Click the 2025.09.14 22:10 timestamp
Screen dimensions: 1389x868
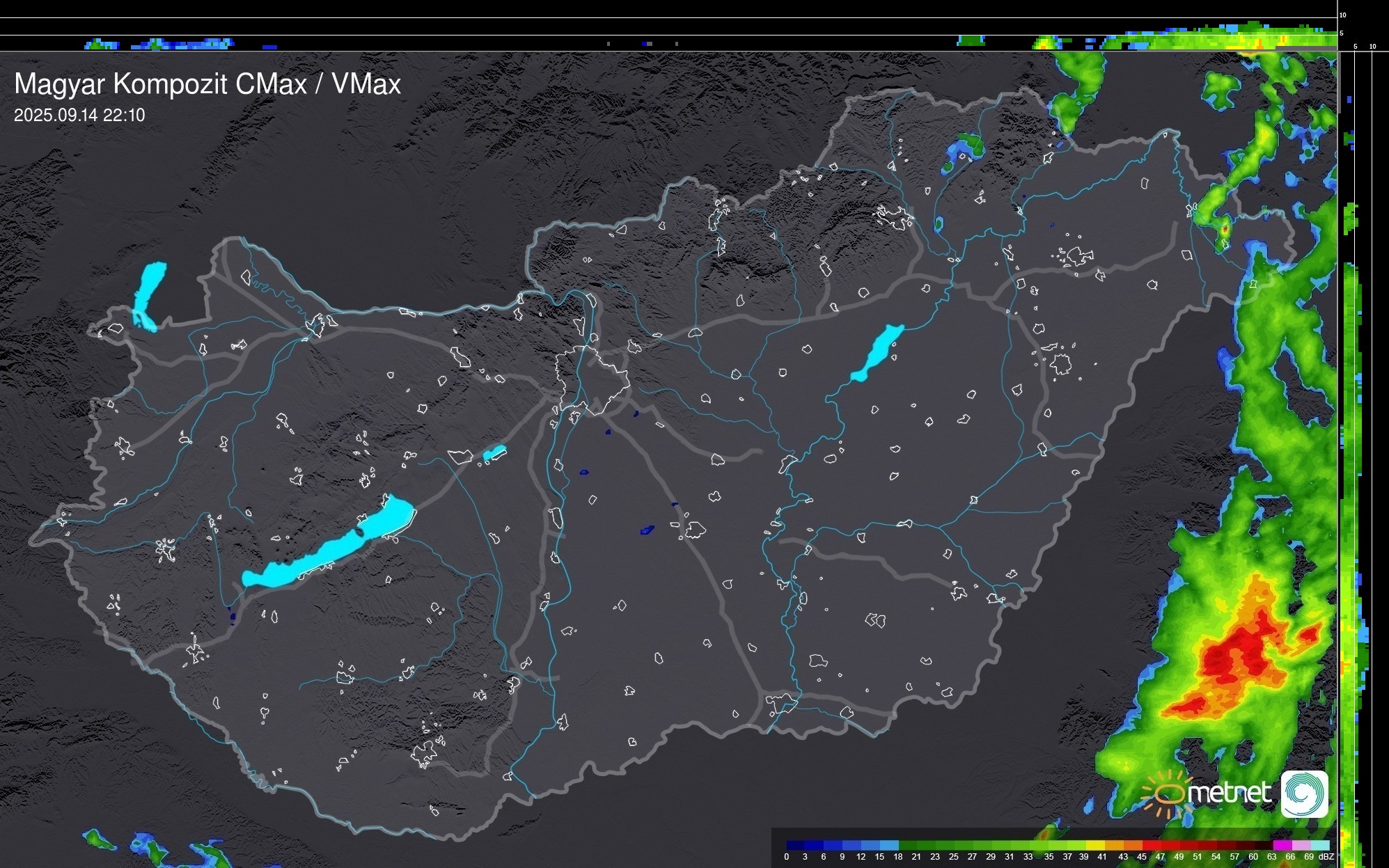[79, 116]
